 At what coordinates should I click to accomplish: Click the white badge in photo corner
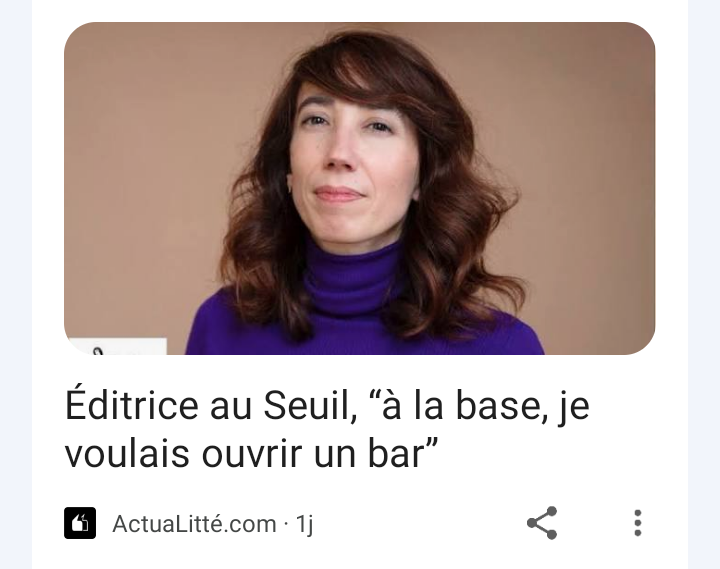pos(117,347)
